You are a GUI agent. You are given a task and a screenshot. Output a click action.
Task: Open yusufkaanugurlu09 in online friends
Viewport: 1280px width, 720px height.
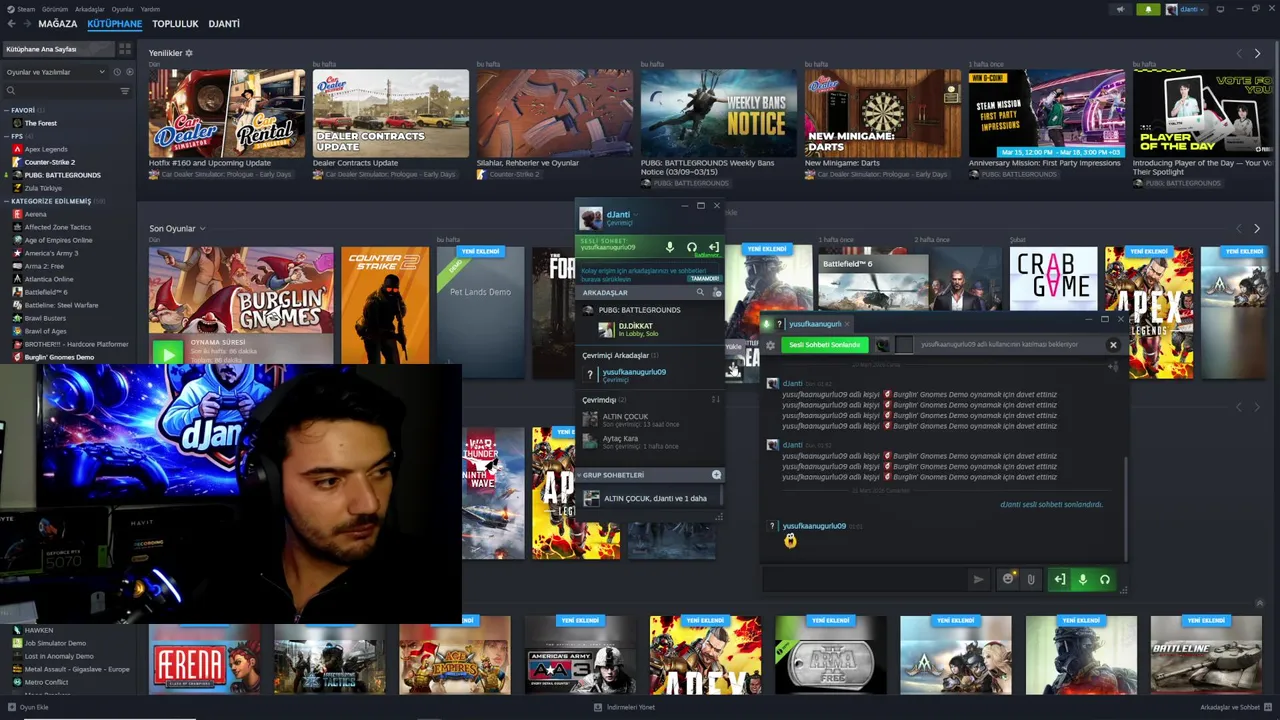pyautogui.click(x=650, y=375)
